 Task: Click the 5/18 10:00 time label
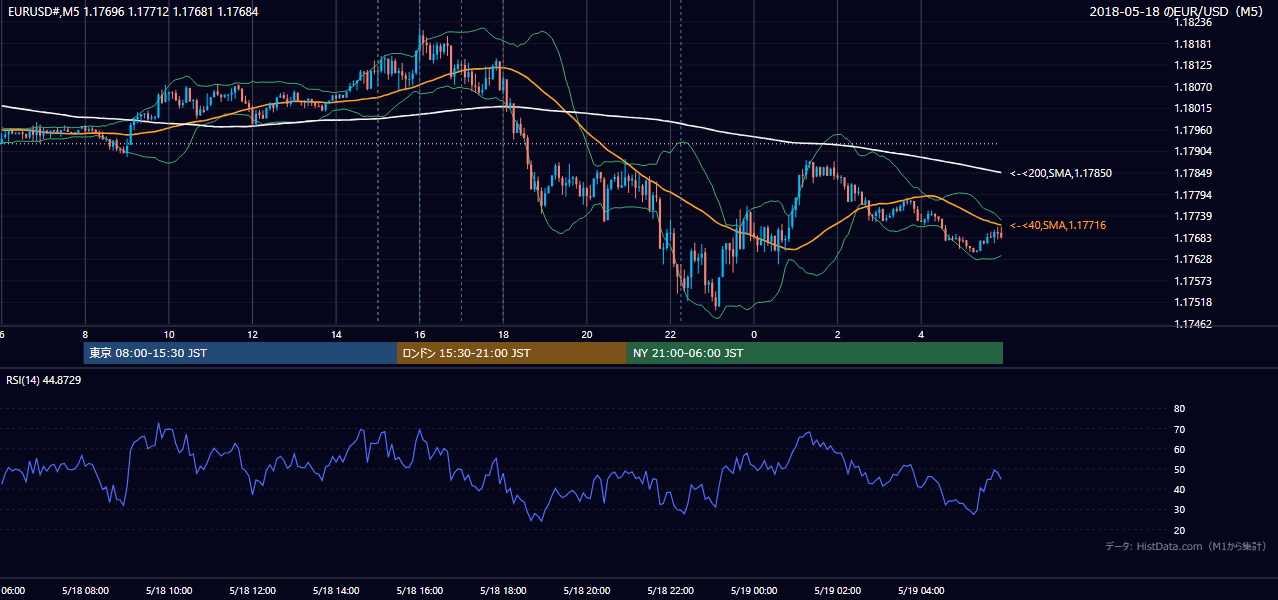point(168,590)
